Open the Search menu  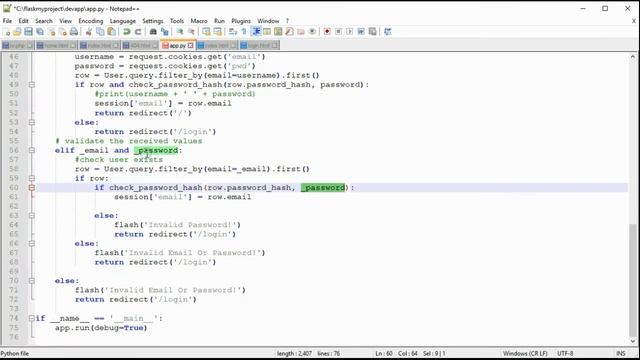[44, 21]
